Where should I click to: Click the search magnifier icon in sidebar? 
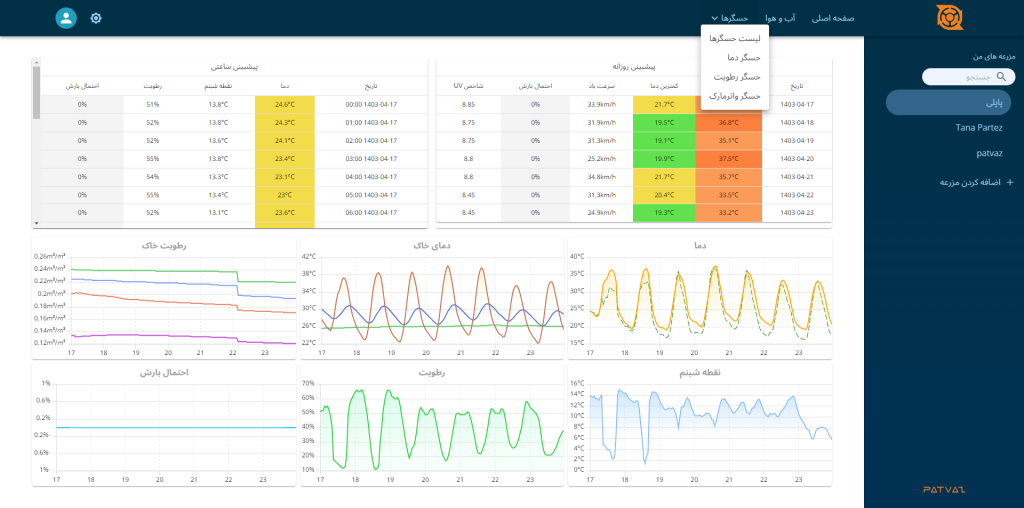1002,76
